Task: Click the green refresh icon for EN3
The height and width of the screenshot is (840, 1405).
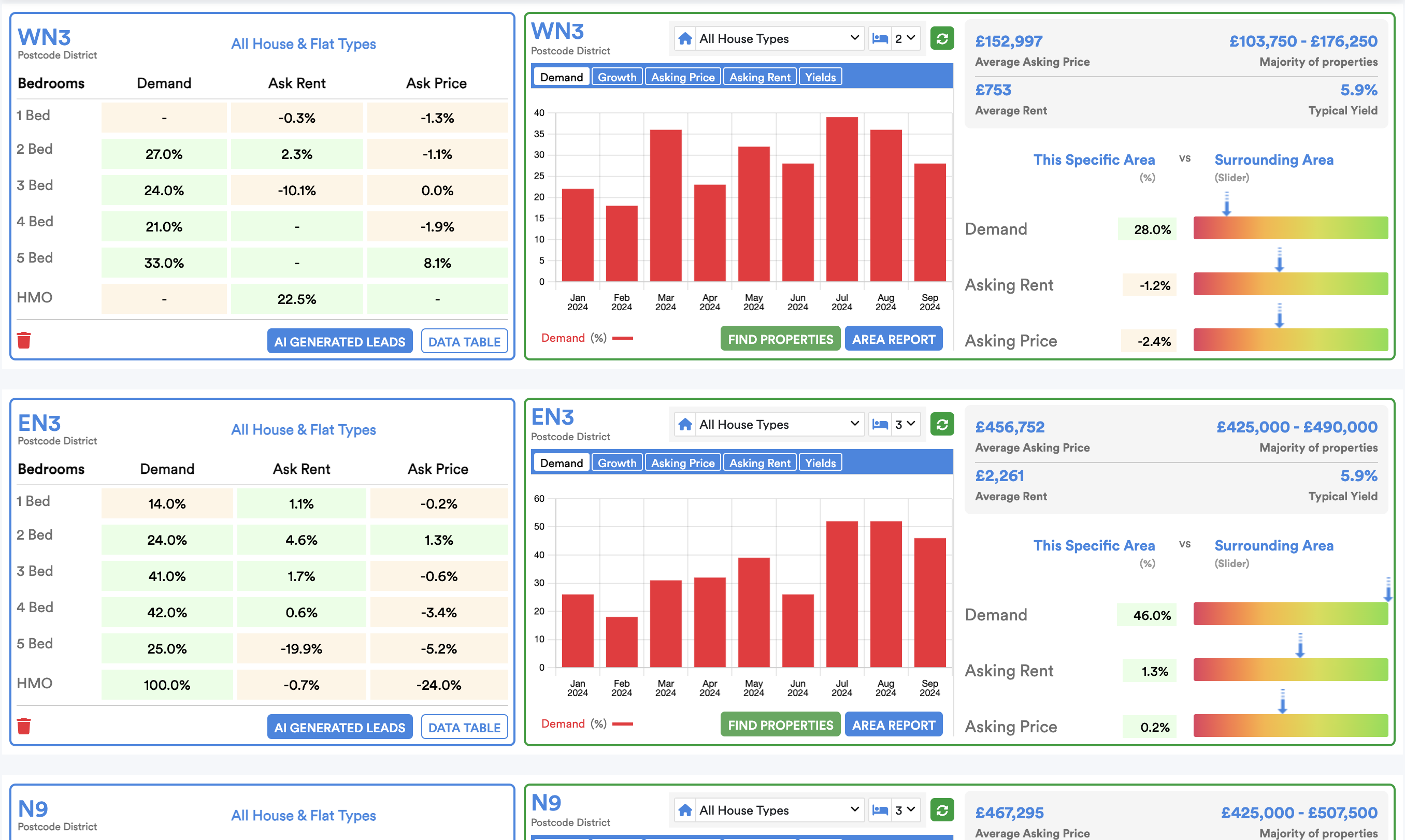Action: pyautogui.click(x=942, y=424)
